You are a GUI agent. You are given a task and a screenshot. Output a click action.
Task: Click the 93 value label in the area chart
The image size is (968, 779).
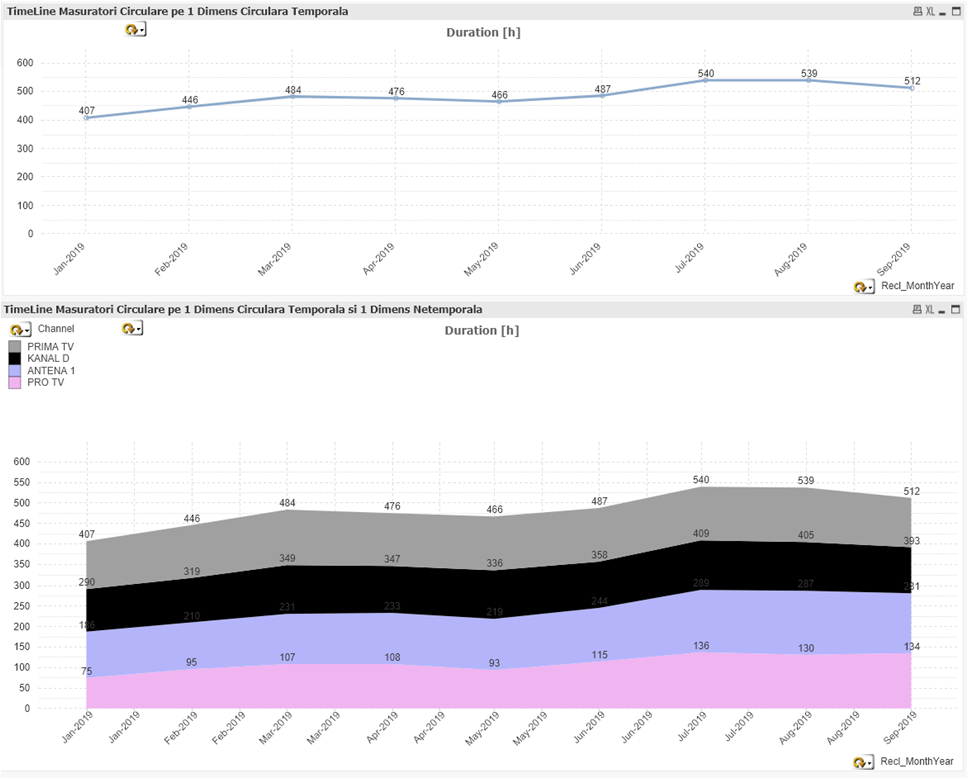click(x=494, y=664)
